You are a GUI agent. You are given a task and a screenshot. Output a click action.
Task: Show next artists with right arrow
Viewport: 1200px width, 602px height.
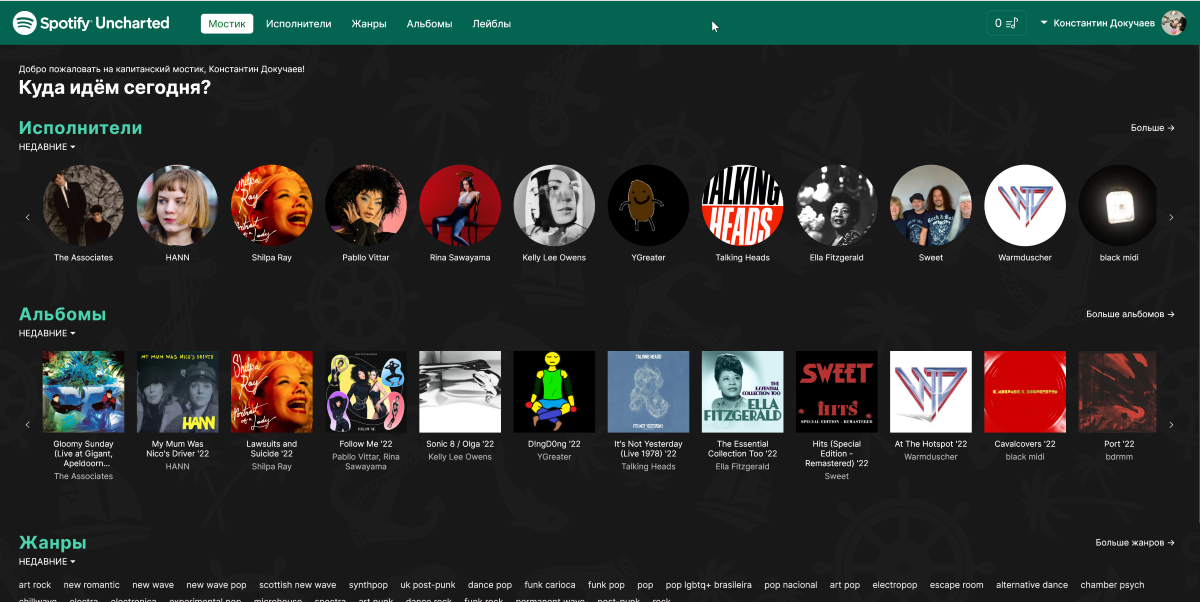1172,217
